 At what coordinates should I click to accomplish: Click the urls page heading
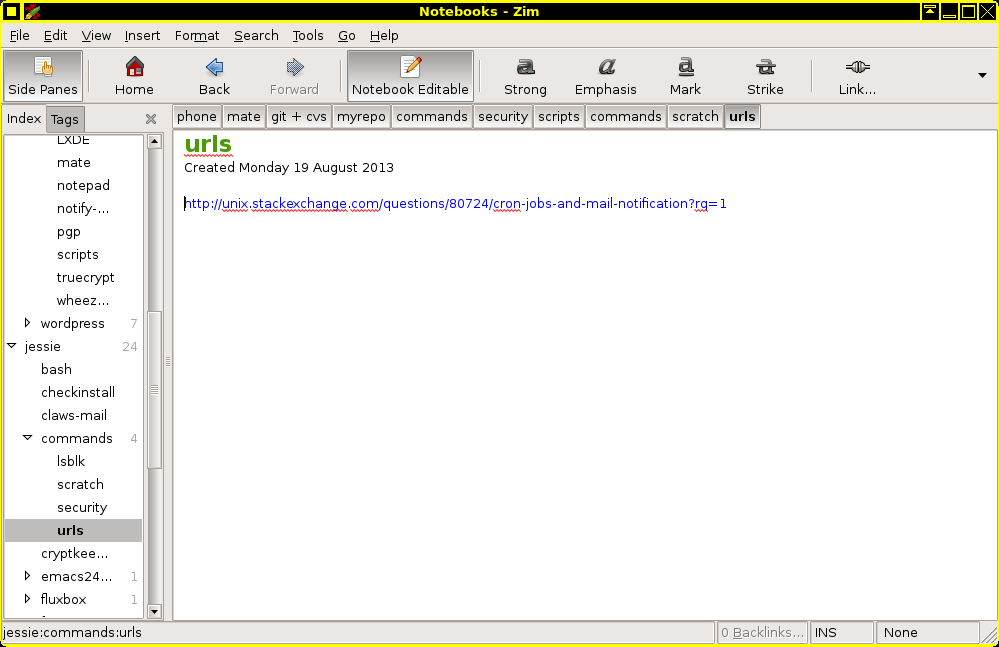coord(208,145)
